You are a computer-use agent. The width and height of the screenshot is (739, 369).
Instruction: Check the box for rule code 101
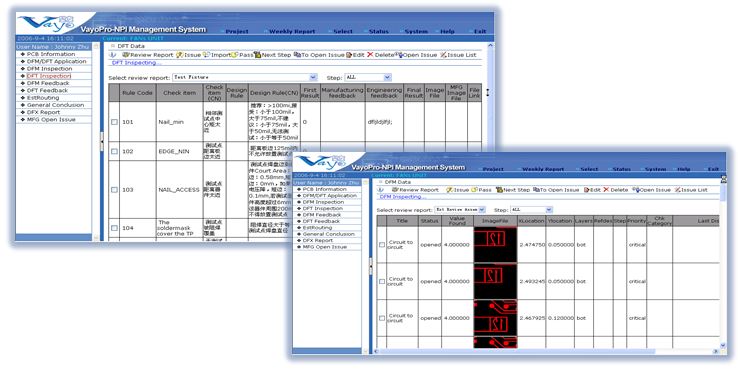tap(114, 122)
